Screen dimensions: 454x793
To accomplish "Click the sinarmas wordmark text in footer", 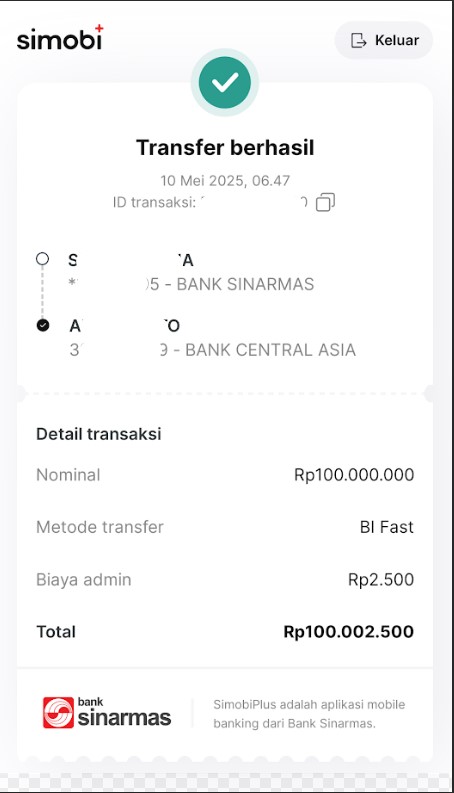I will (x=124, y=718).
